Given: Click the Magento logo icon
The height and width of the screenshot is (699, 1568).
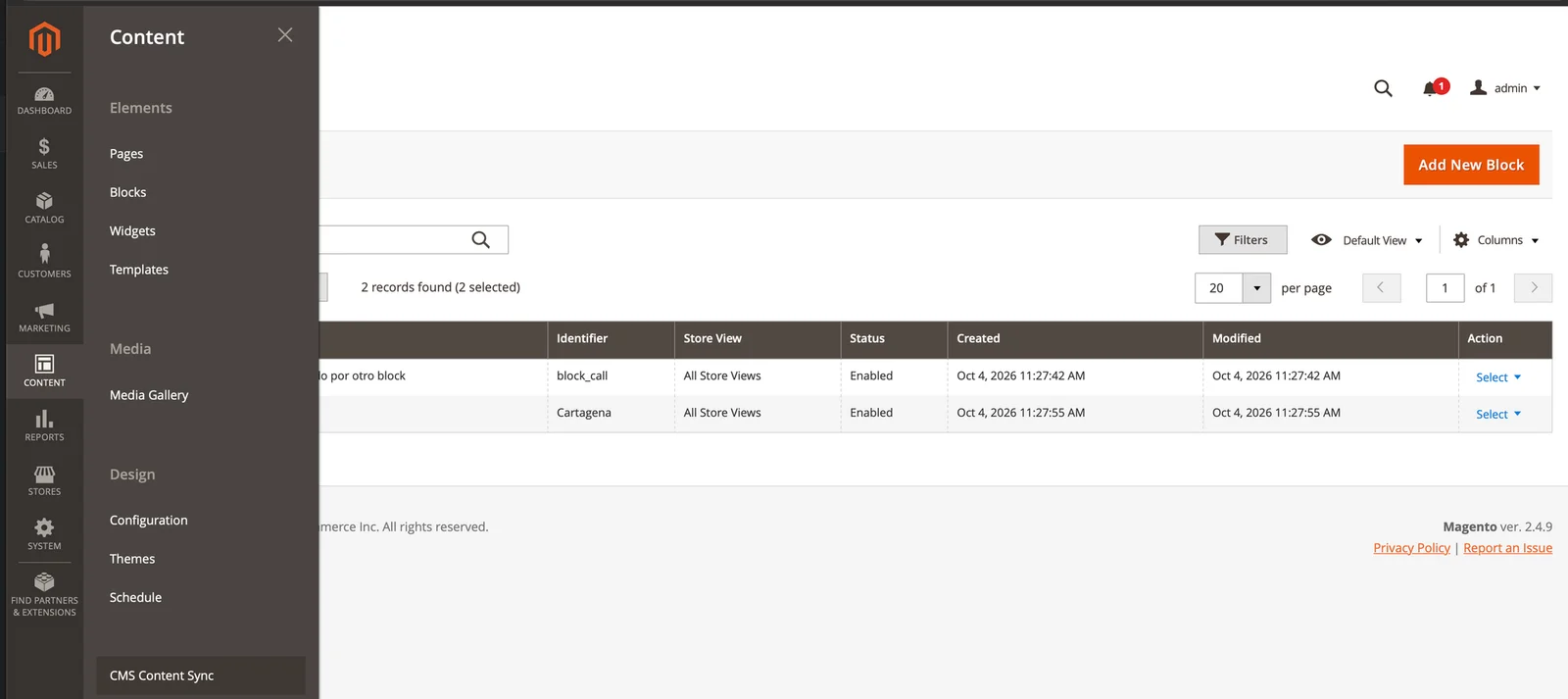Looking at the screenshot, I should click(x=44, y=39).
